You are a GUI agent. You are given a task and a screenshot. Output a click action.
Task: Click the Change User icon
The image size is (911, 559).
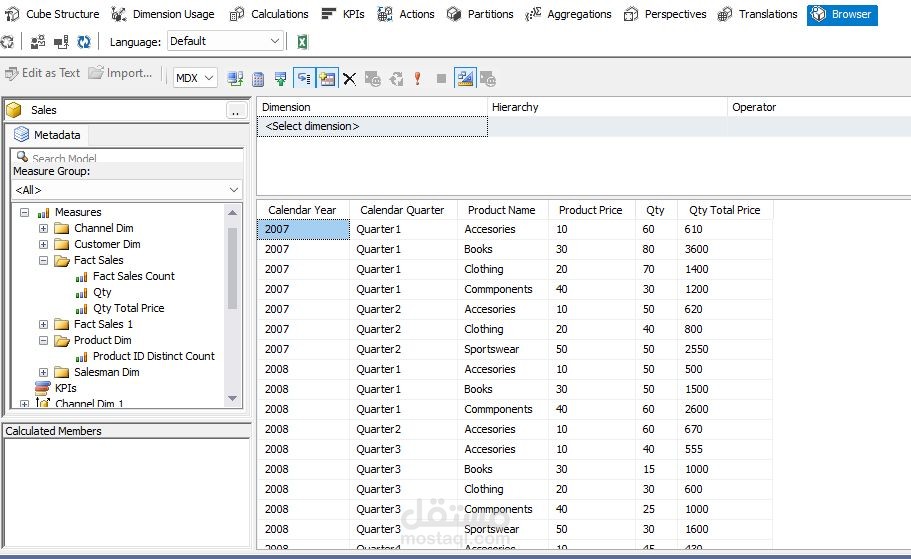(x=38, y=42)
